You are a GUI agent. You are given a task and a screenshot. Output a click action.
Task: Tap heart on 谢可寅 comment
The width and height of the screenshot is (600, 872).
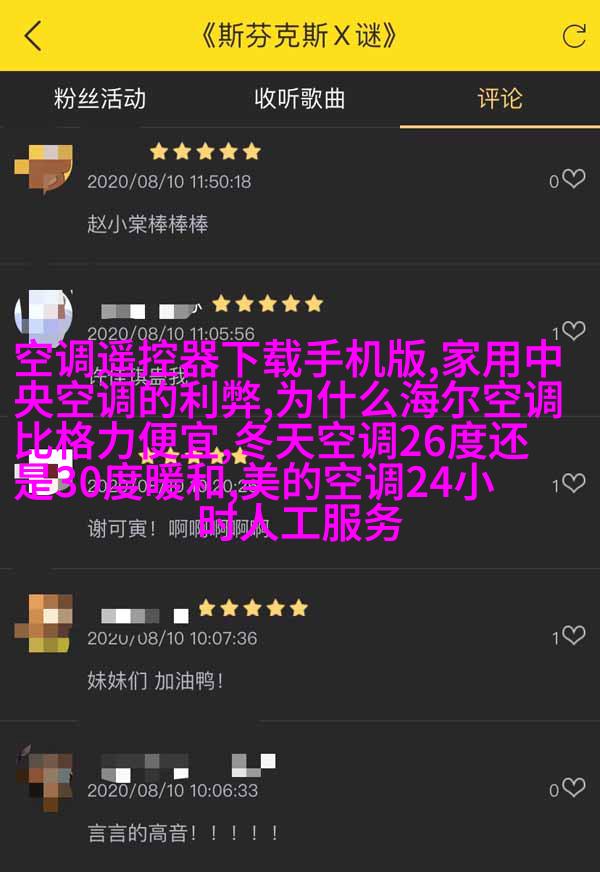tap(574, 483)
